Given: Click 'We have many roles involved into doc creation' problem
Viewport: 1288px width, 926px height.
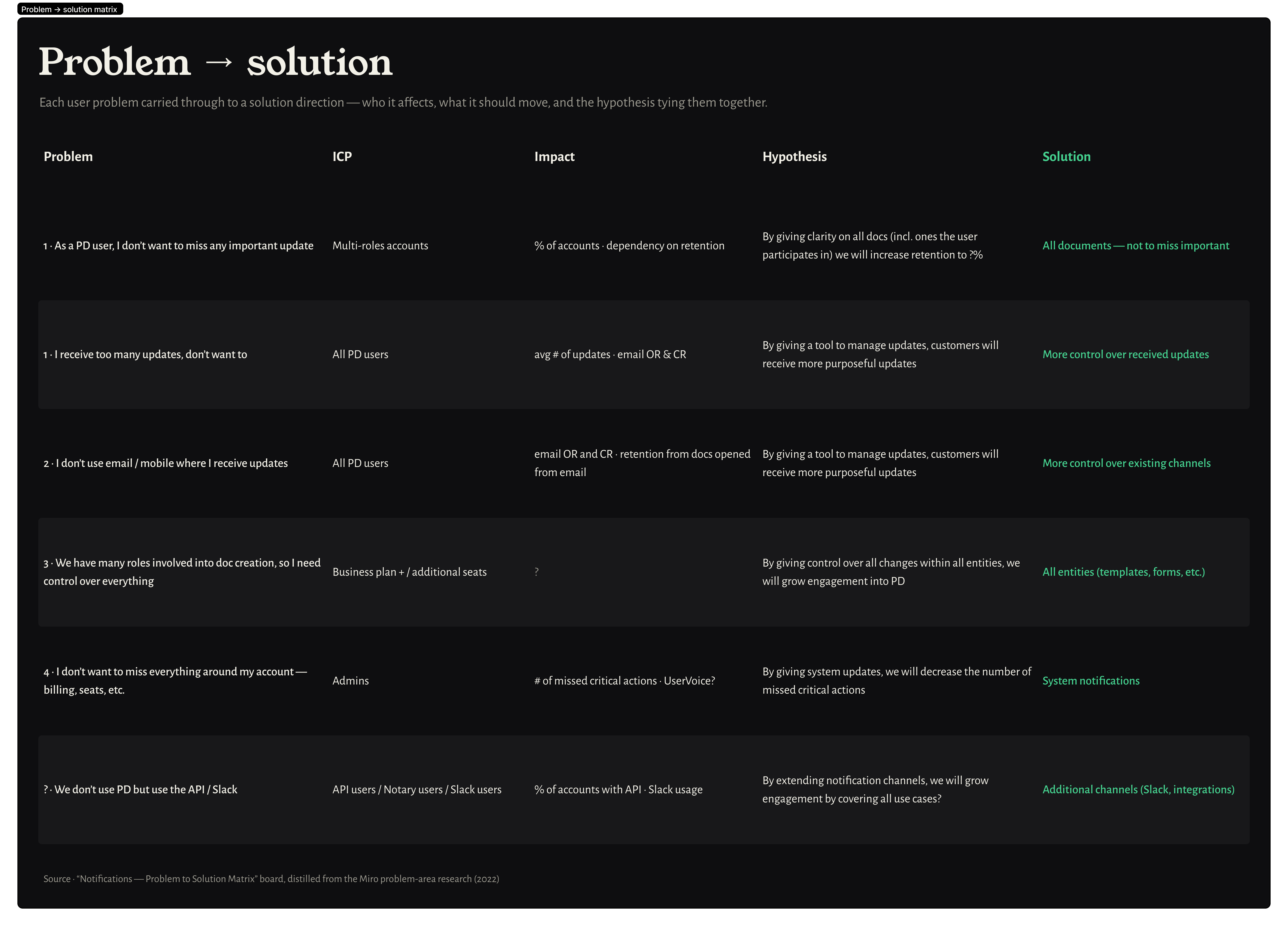Looking at the screenshot, I should (x=182, y=572).
